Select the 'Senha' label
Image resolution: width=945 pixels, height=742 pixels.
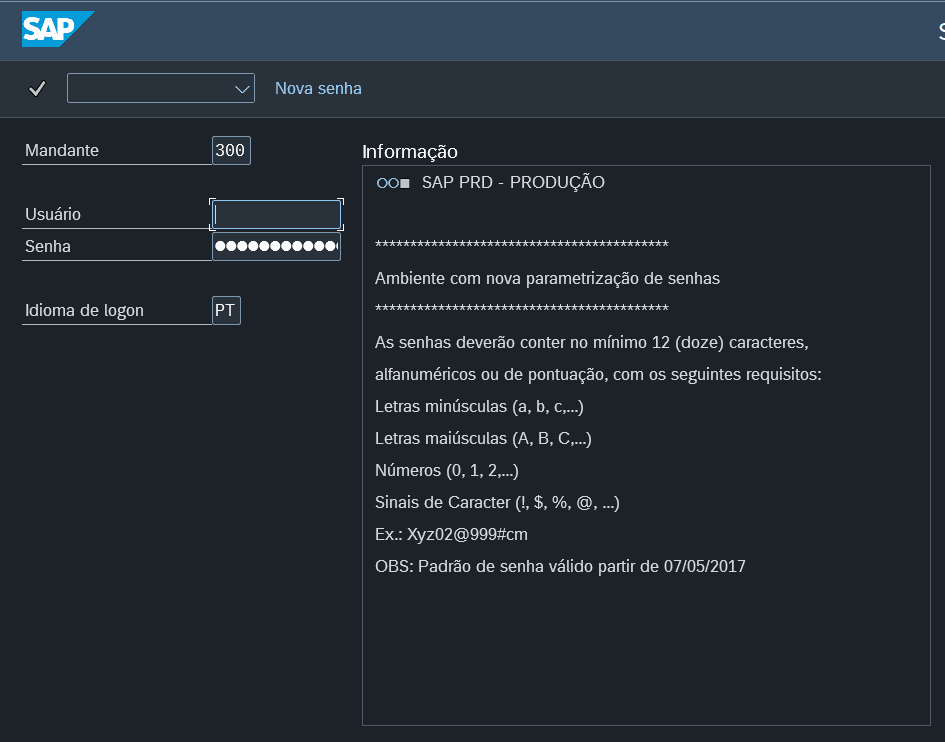tap(48, 247)
